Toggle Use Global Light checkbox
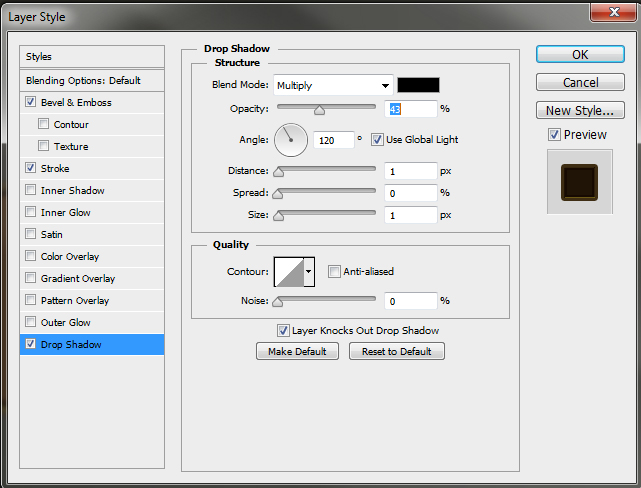The image size is (641, 488). click(378, 139)
